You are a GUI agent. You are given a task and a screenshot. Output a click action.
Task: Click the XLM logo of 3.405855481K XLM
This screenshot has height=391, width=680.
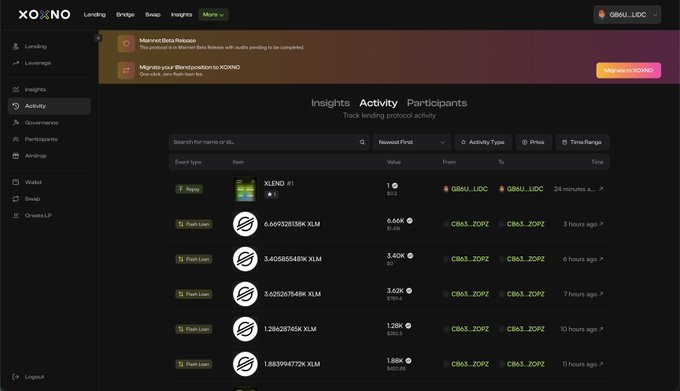point(245,259)
